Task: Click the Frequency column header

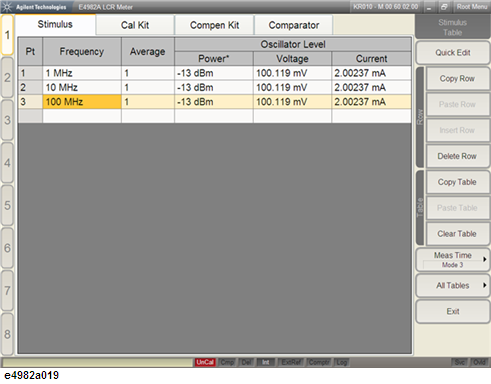Action: tap(82, 52)
